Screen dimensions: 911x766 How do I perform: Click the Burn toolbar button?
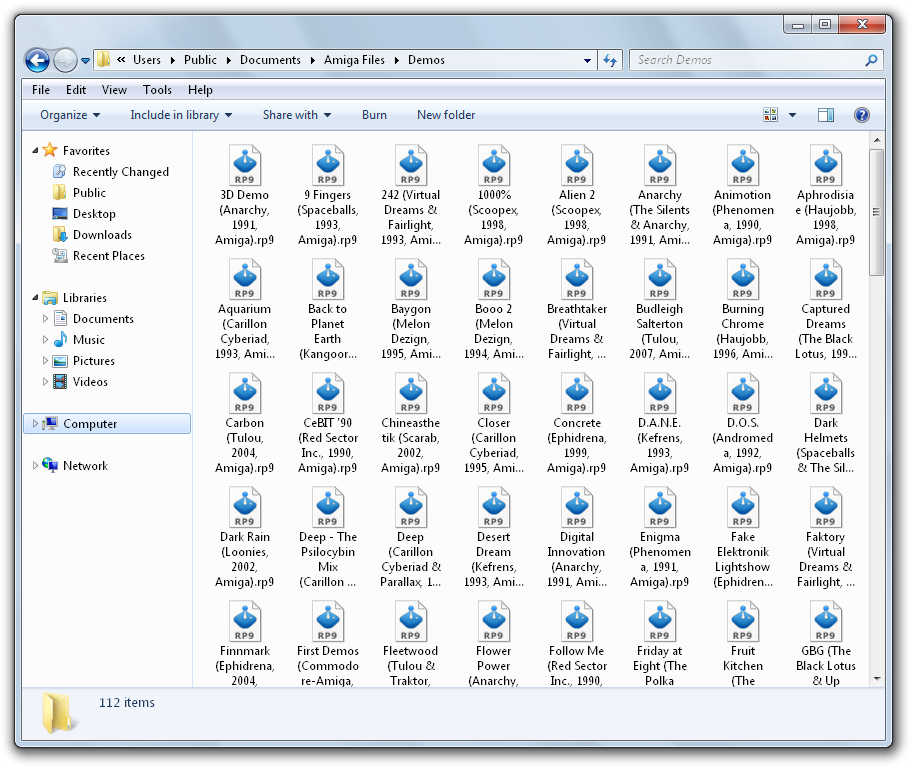click(x=375, y=115)
